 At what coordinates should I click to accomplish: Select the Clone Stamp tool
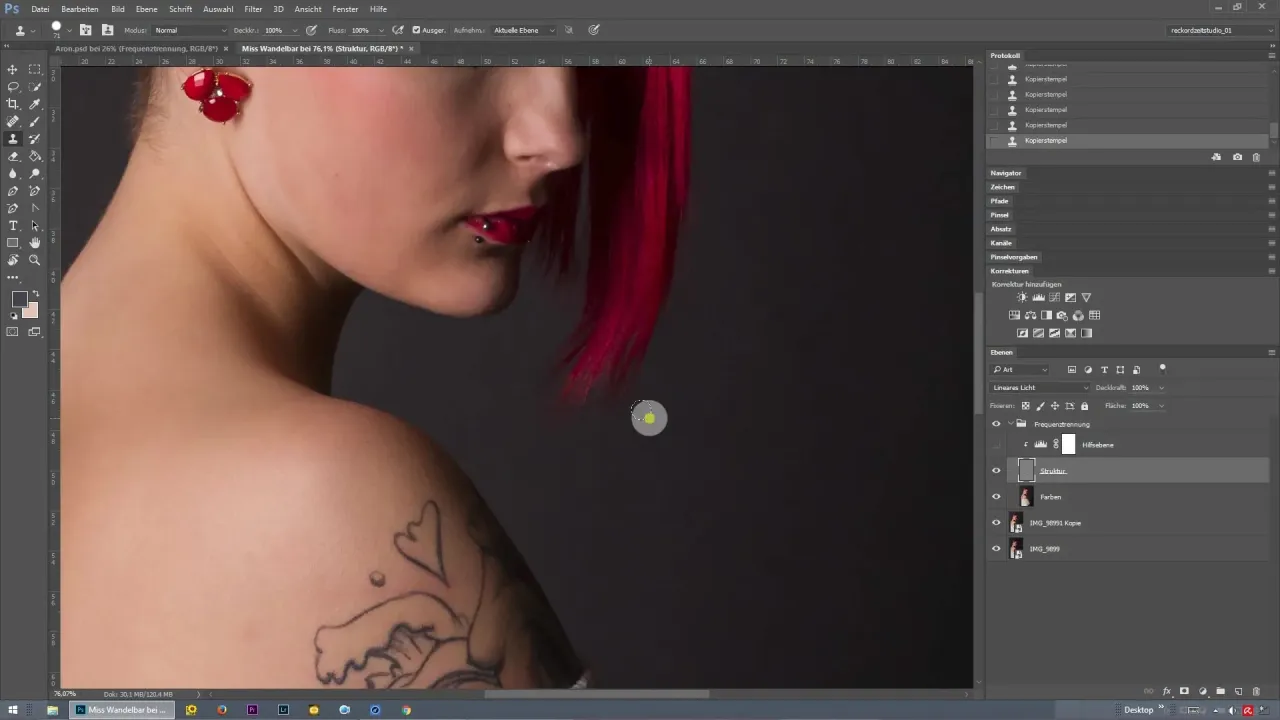click(x=13, y=140)
